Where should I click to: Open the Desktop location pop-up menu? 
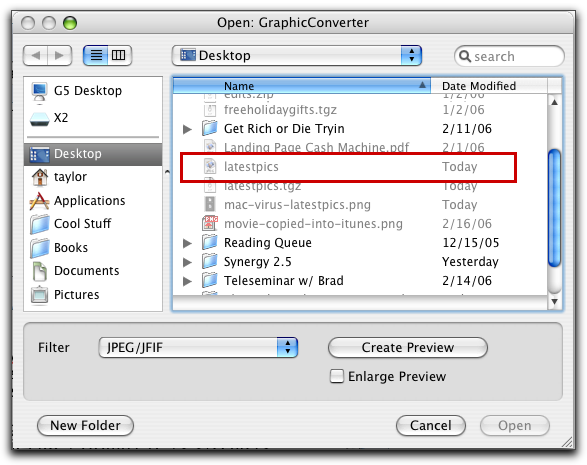297,55
